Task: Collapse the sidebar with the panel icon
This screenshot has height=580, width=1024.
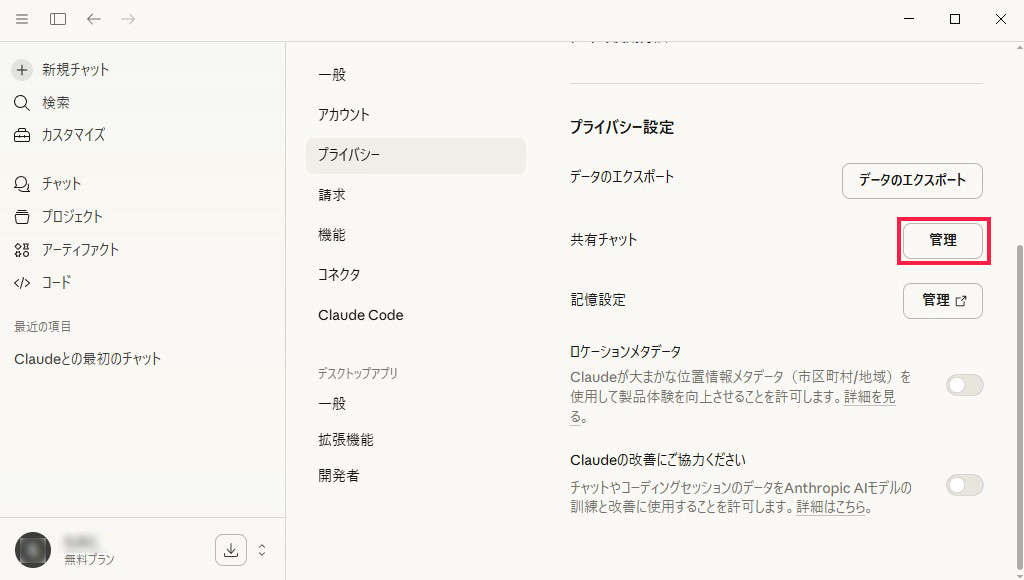Action: coord(57,18)
